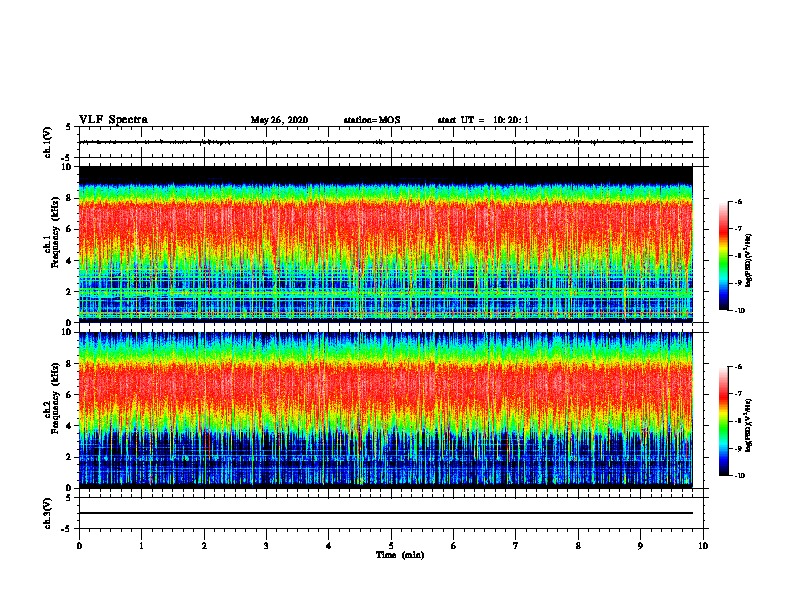
Task: Click ch.2 frequency tick label "6"
Action: click(x=69, y=395)
